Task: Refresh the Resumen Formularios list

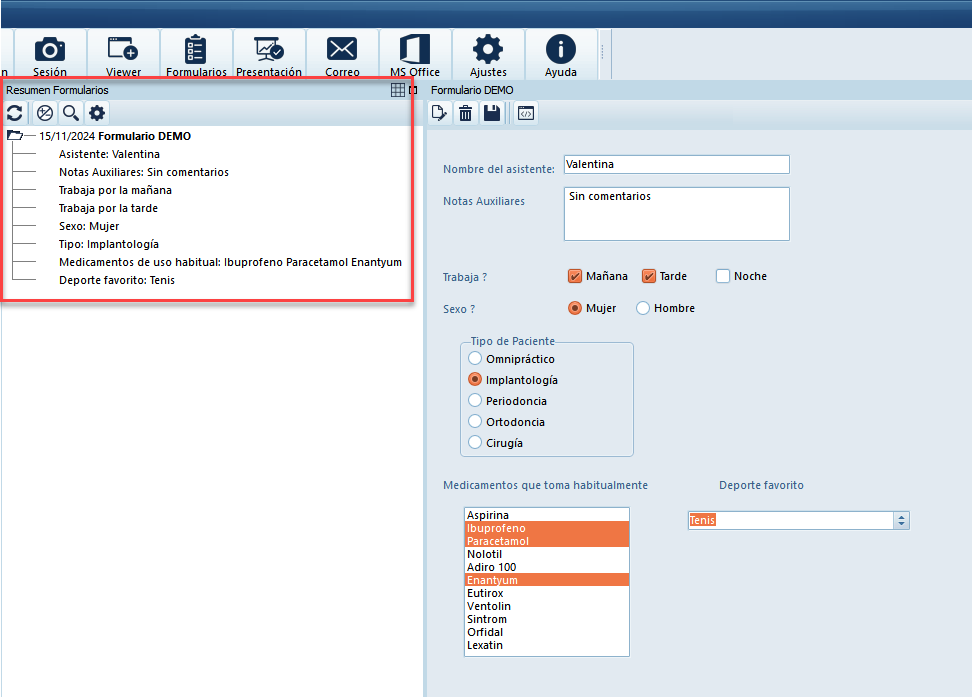Action: click(x=15, y=114)
